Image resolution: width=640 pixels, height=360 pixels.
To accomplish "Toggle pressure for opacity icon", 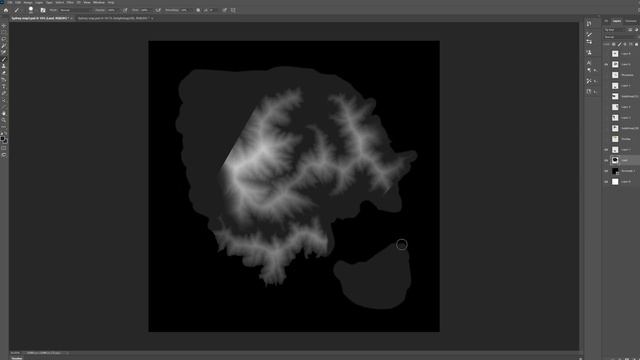I will coord(125,10).
